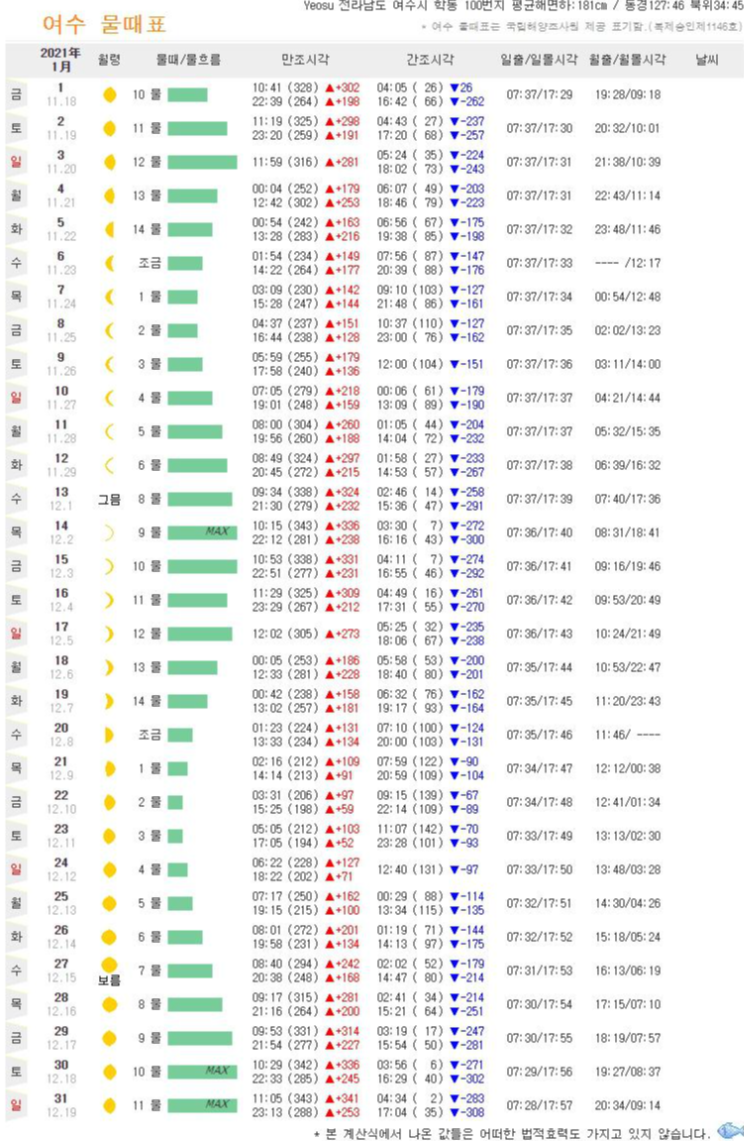Click the moon phase icon for January 29
This screenshot has height=1141, width=744.
click(x=109, y=1038)
